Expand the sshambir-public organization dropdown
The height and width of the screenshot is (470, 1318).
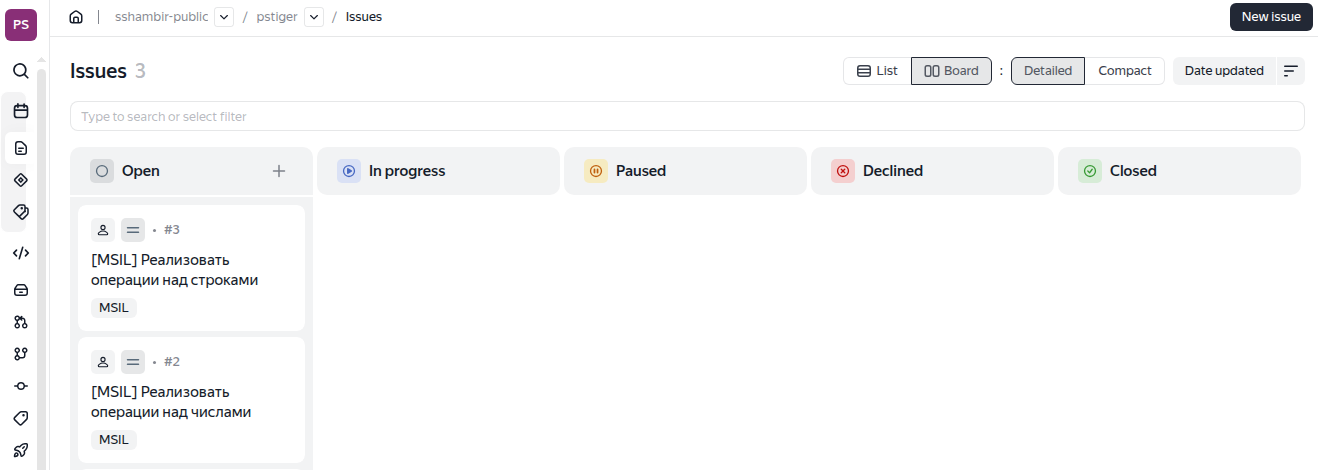[x=224, y=17]
